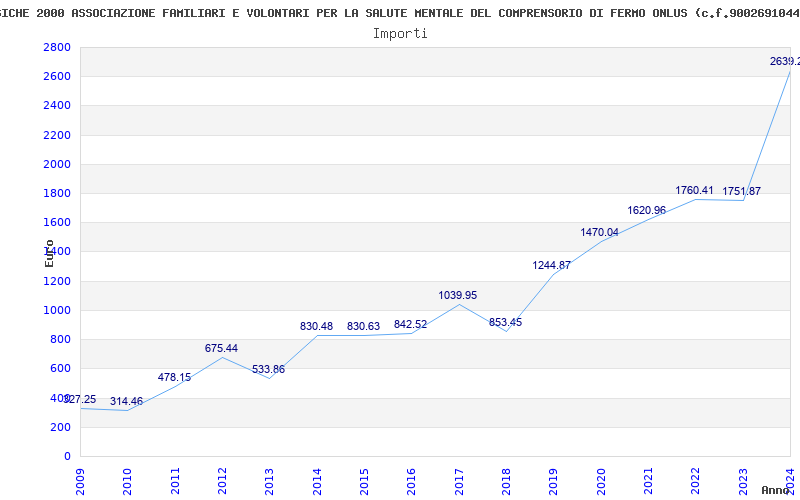
Task: Click the data label 842.52
Action: click(410, 324)
